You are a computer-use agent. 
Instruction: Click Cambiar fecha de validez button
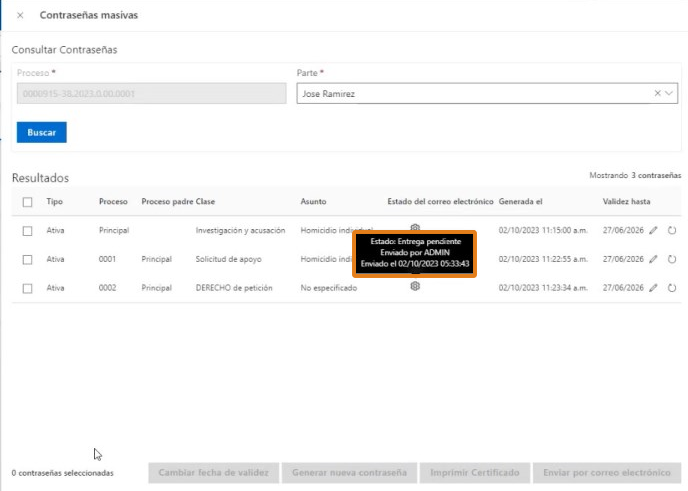pyautogui.click(x=213, y=473)
